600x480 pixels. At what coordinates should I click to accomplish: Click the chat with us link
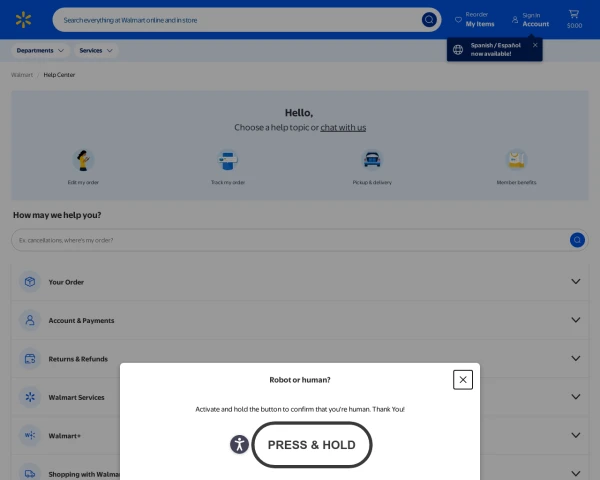click(343, 128)
